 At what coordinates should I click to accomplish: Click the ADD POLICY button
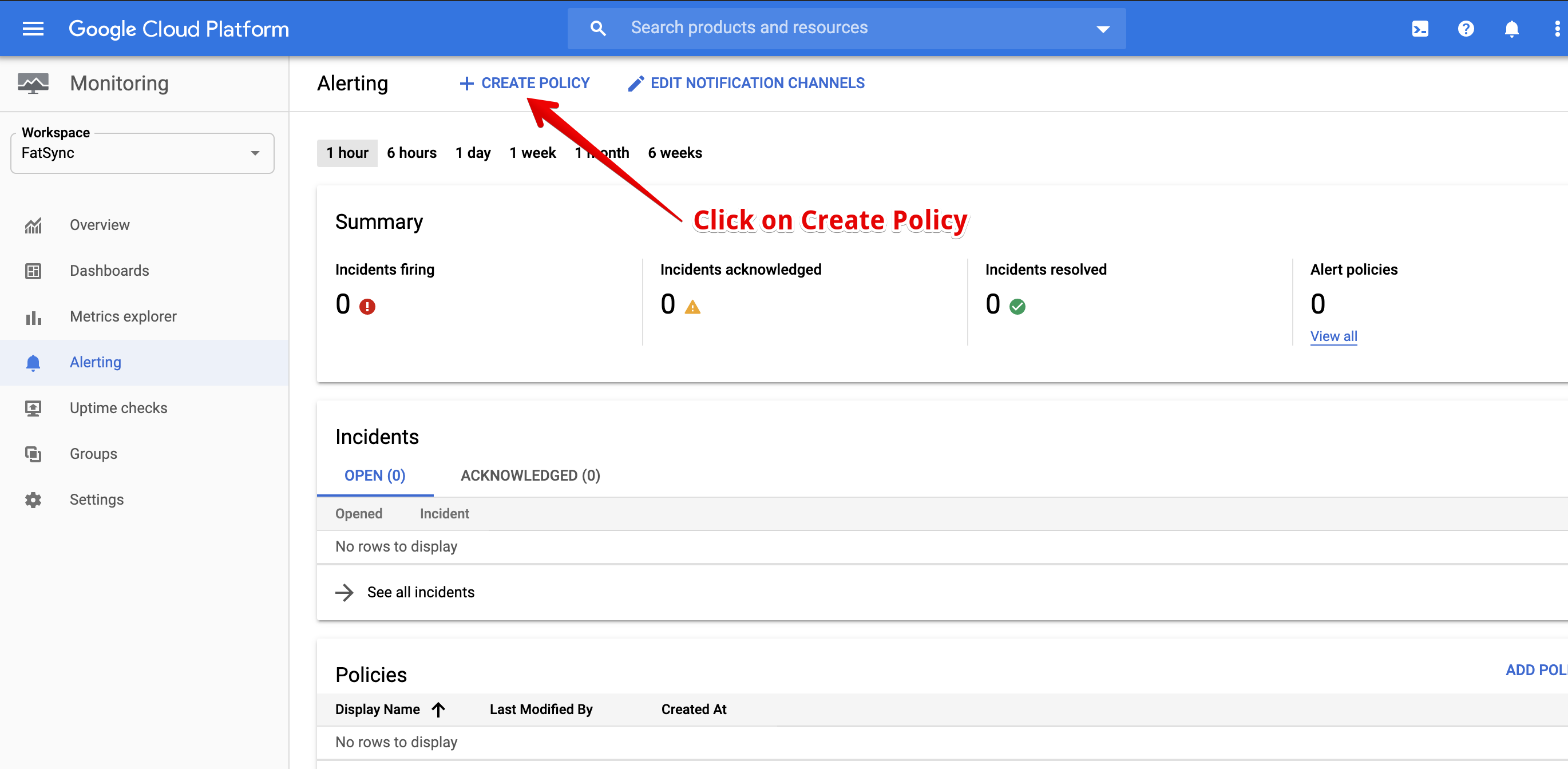1536,671
